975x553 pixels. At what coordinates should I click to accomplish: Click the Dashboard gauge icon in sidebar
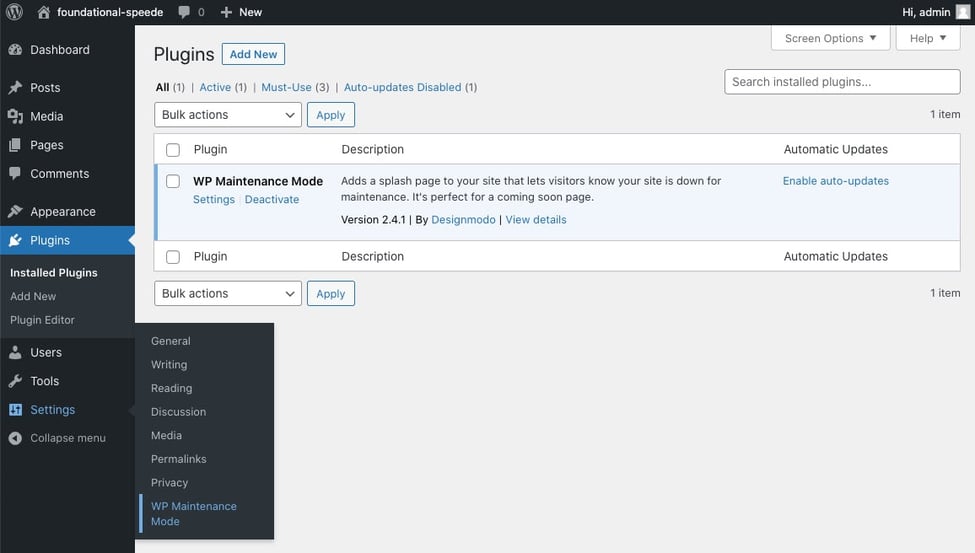15,50
